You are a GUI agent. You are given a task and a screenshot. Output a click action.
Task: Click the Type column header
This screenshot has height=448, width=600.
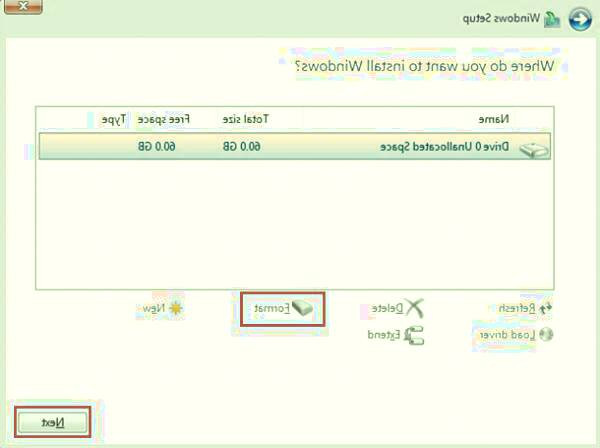tap(113, 119)
